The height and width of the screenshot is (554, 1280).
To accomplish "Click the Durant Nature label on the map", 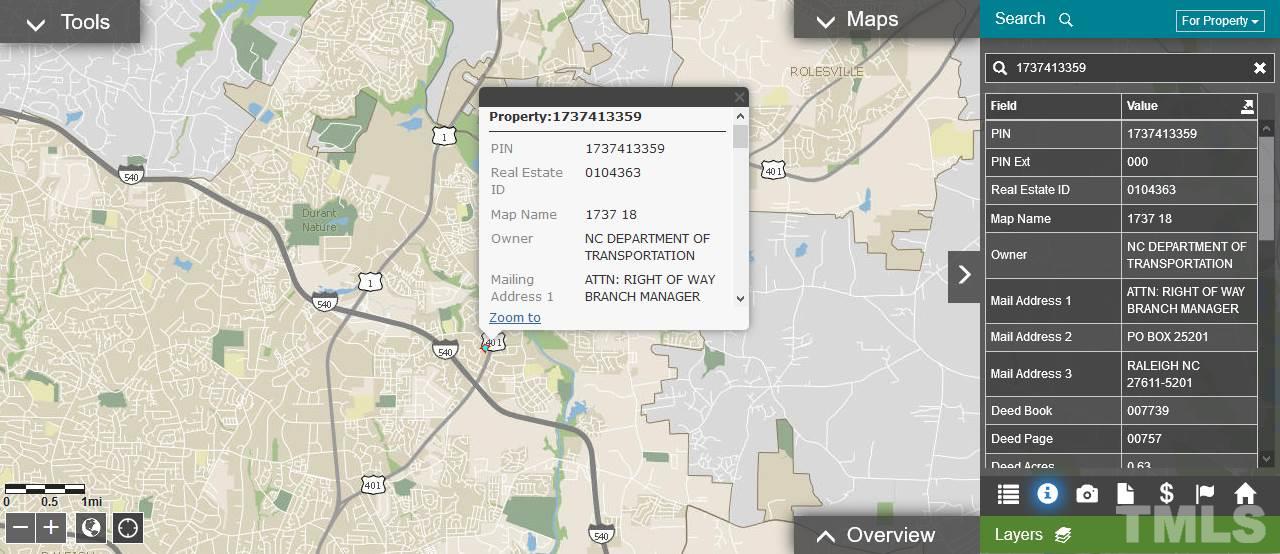I will click(319, 220).
